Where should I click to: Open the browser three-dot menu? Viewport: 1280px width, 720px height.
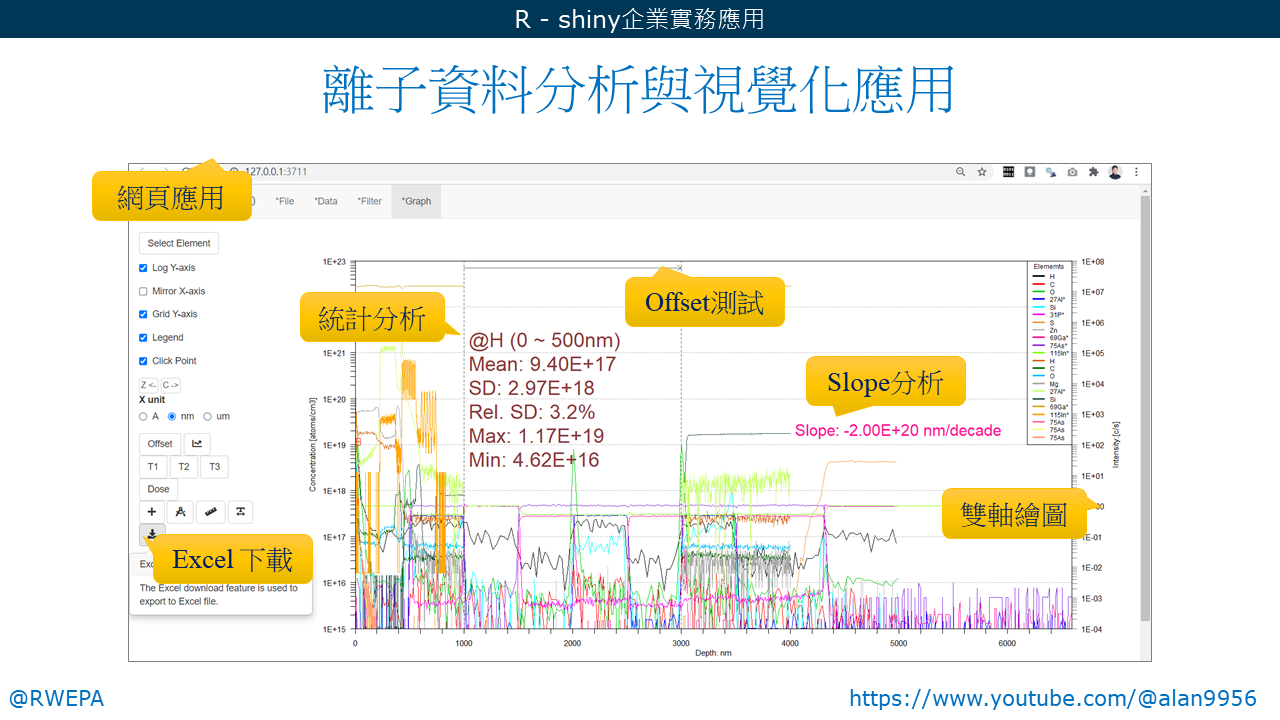[1136, 172]
